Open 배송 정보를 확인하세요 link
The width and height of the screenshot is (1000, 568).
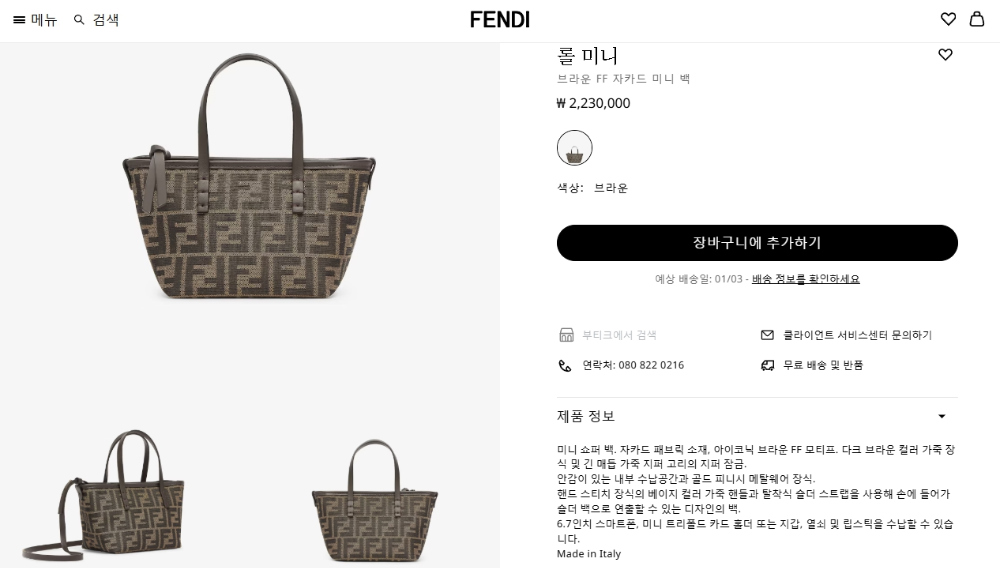tap(806, 279)
